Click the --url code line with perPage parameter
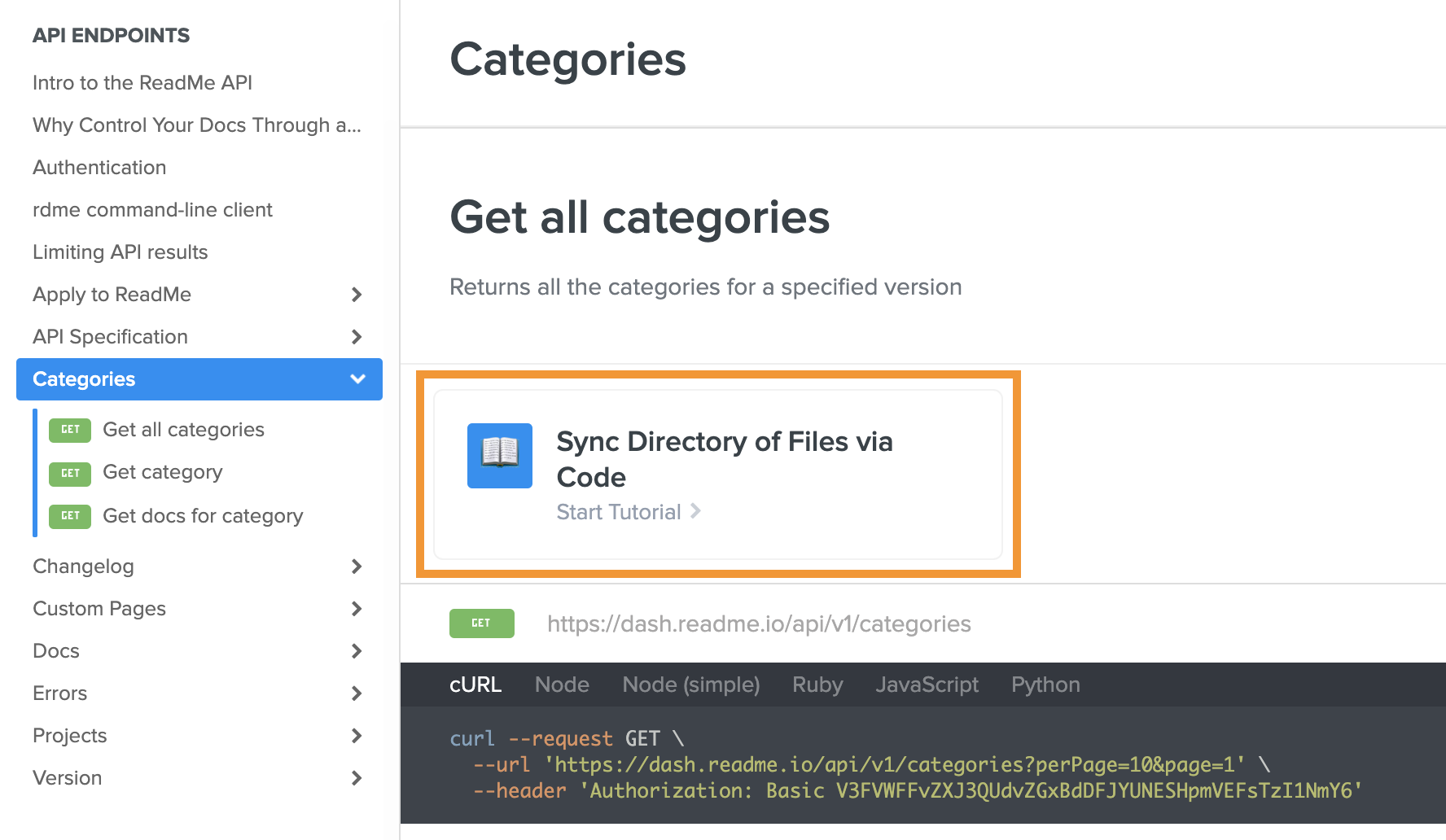The height and width of the screenshot is (840, 1446). tap(872, 764)
